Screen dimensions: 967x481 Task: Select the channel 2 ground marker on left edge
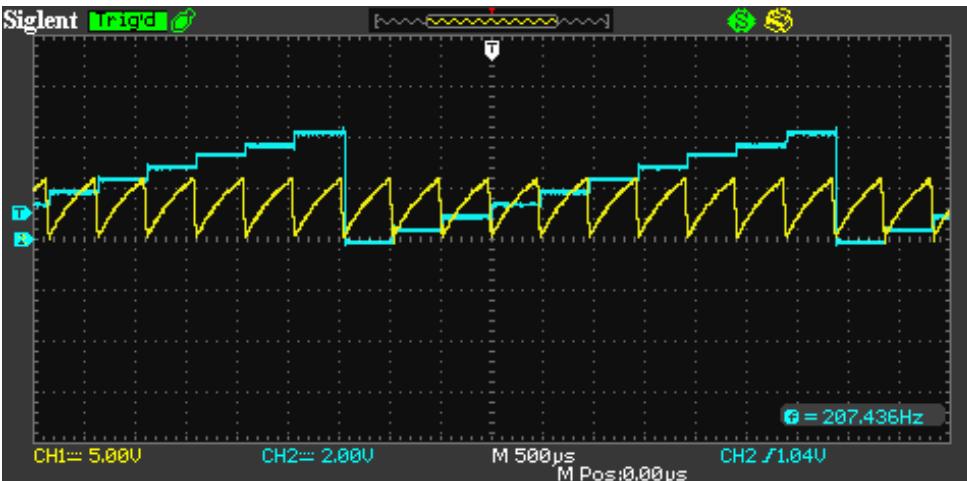coord(21,239)
